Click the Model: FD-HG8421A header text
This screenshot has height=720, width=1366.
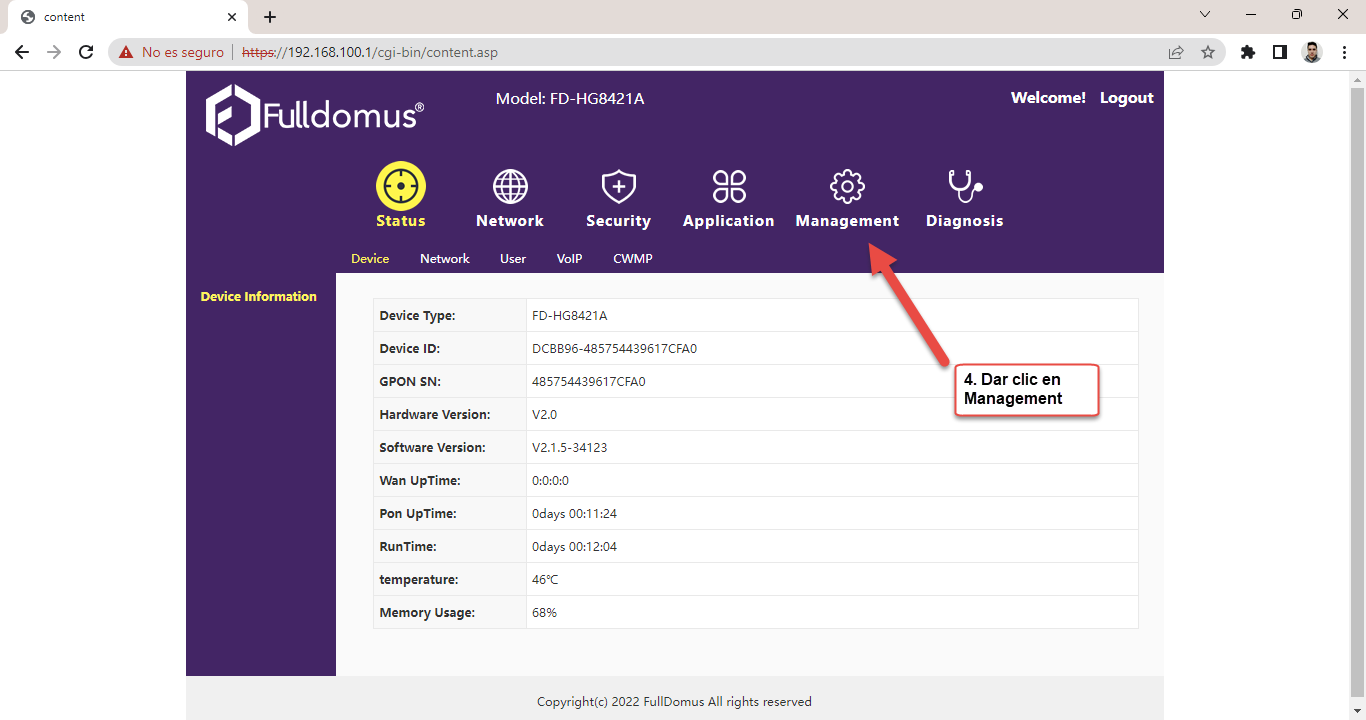click(x=570, y=99)
